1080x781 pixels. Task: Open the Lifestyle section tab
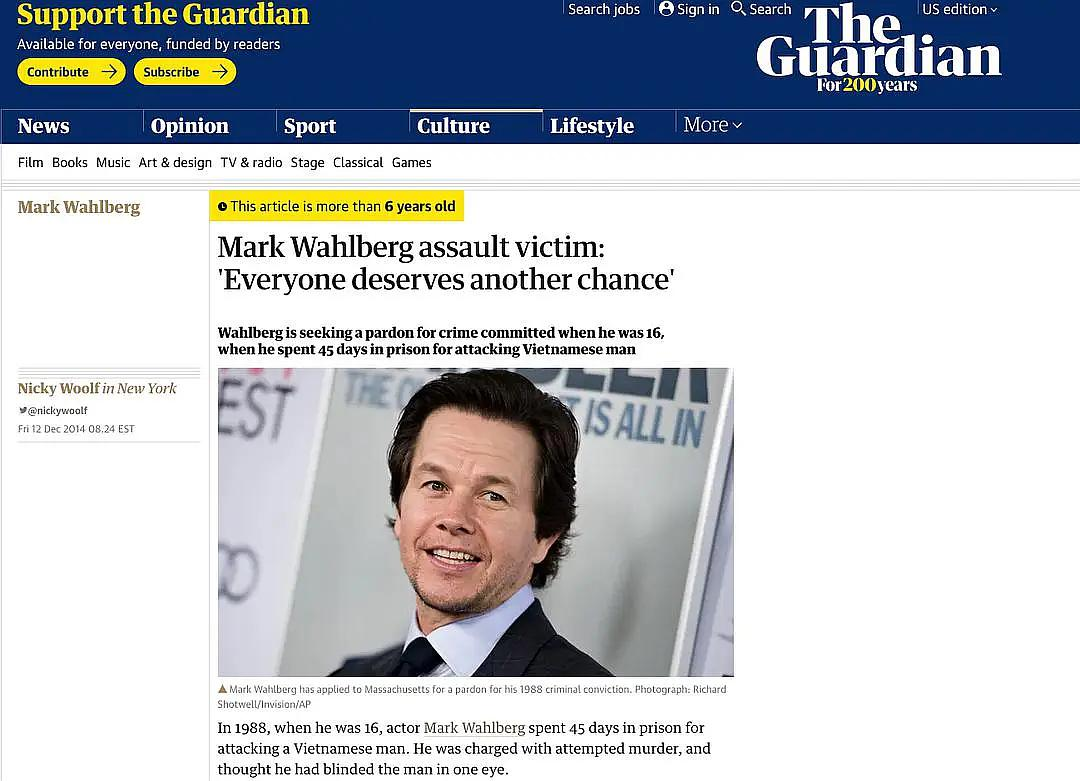(592, 126)
